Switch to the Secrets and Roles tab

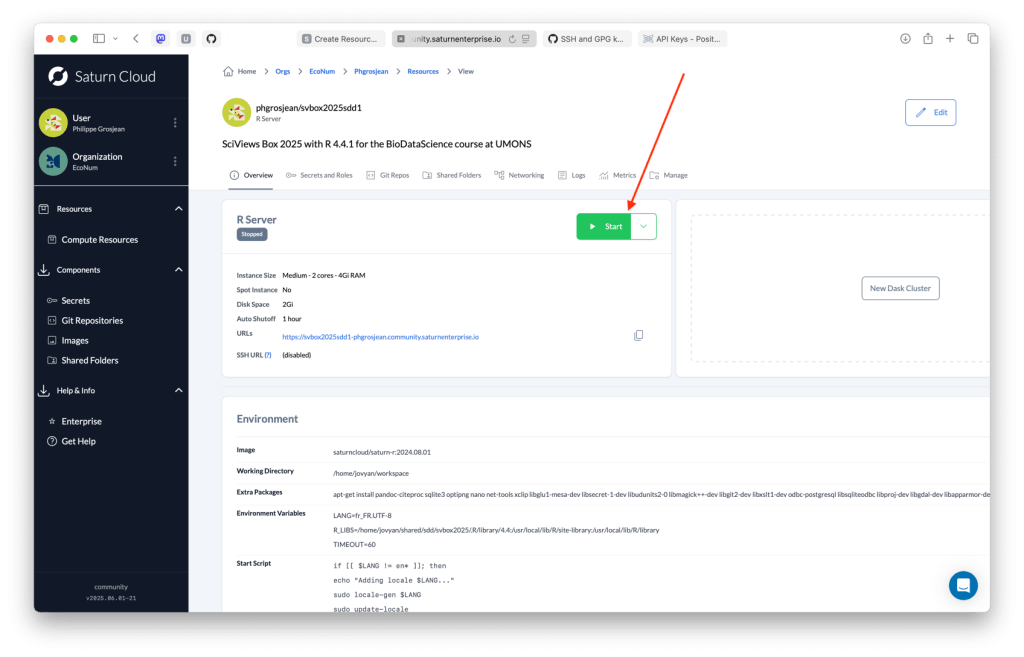click(319, 175)
